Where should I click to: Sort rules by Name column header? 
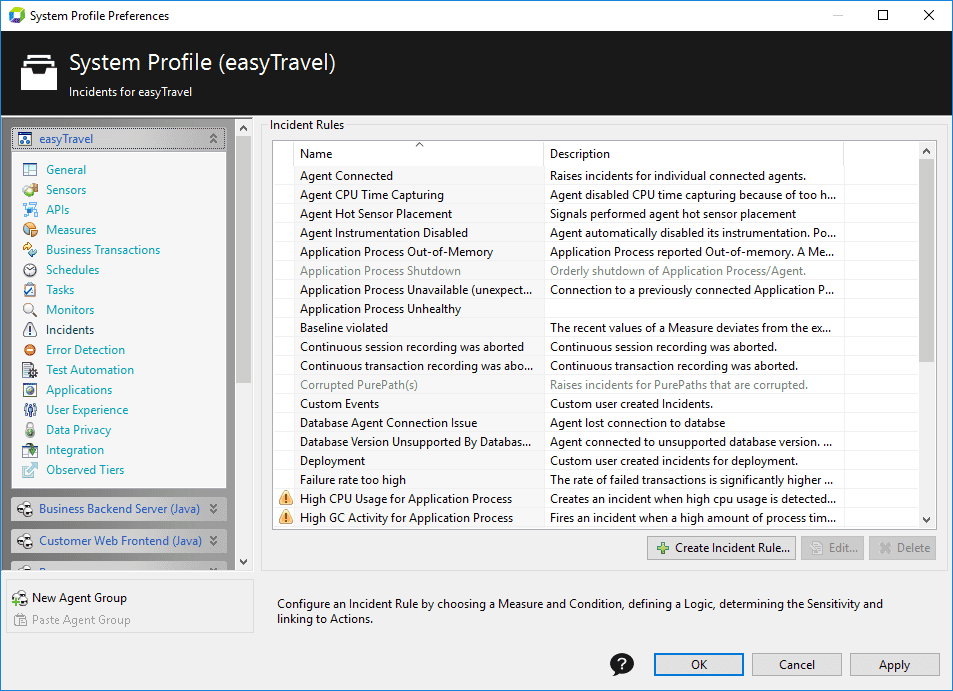click(x=418, y=154)
